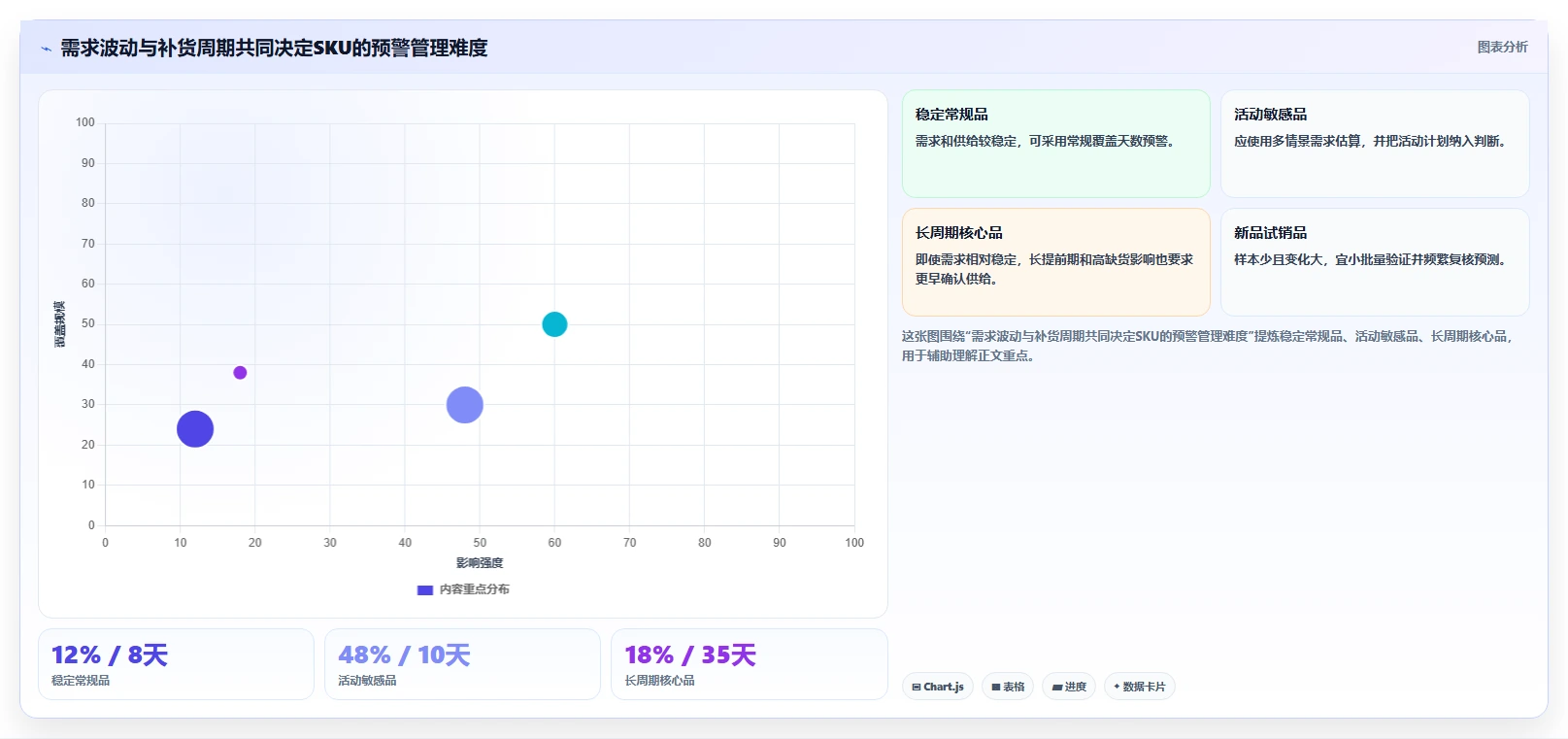
Task: Click the 活动敏感品 label under 48% stat
Action: point(367,681)
